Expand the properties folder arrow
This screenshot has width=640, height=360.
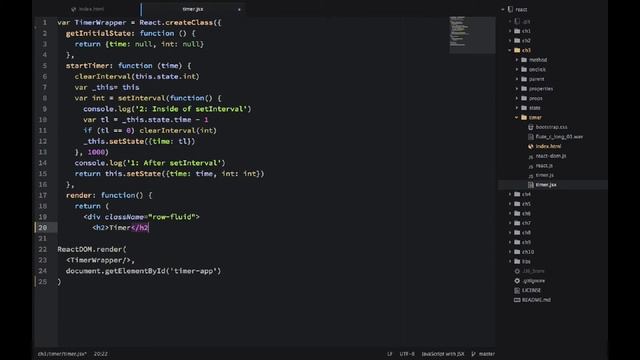517,89
